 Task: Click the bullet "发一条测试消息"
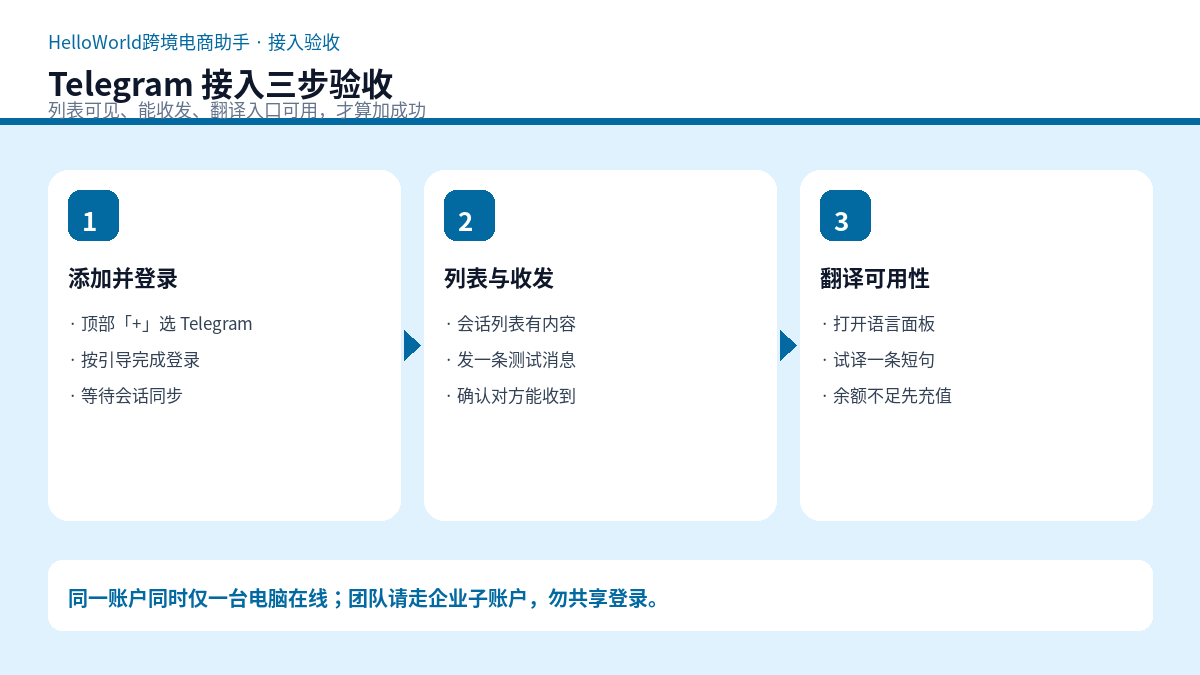pyautogui.click(x=510, y=360)
